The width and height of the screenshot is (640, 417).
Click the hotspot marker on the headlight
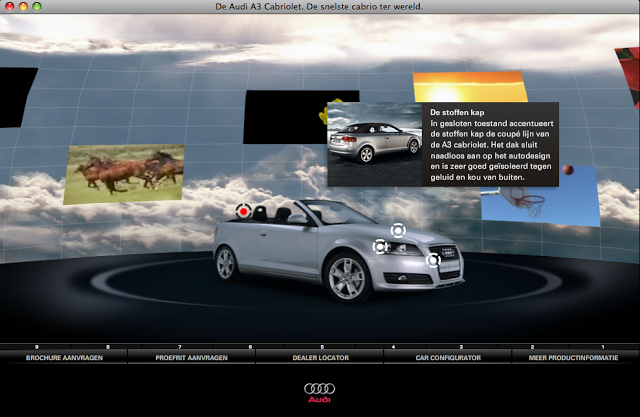pyautogui.click(x=380, y=246)
